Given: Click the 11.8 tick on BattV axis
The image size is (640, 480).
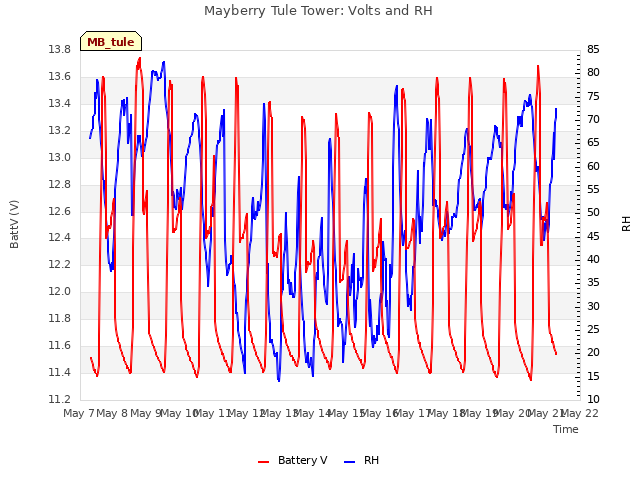Looking at the screenshot, I should tap(59, 318).
